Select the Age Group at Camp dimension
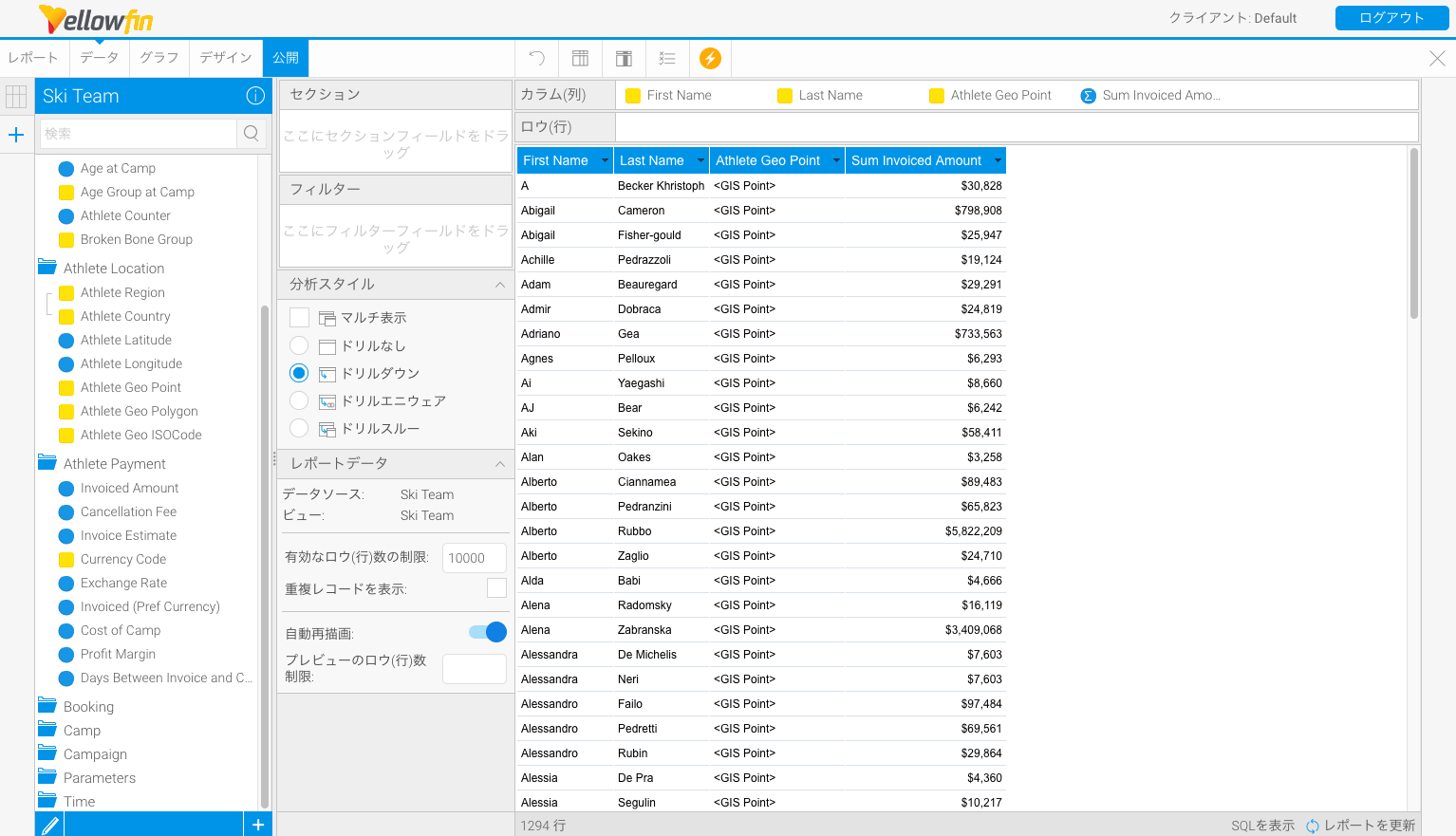The height and width of the screenshot is (836, 1456). [137, 192]
